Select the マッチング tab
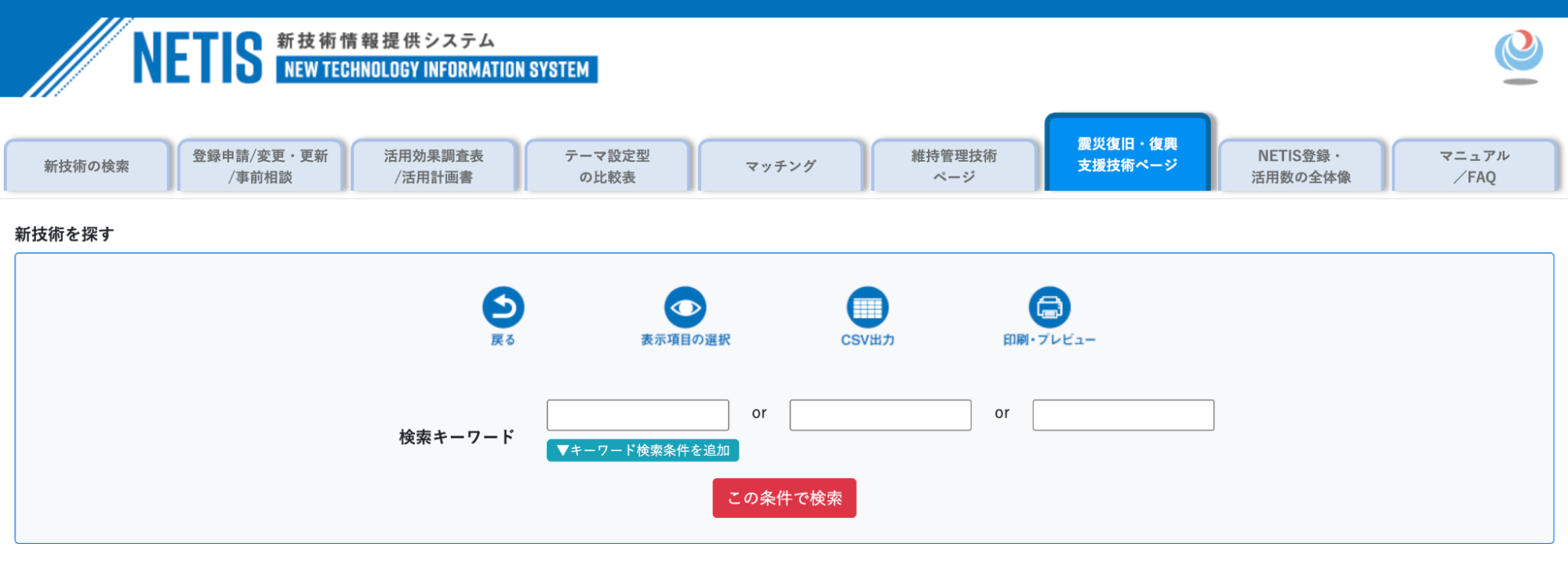 [x=781, y=166]
